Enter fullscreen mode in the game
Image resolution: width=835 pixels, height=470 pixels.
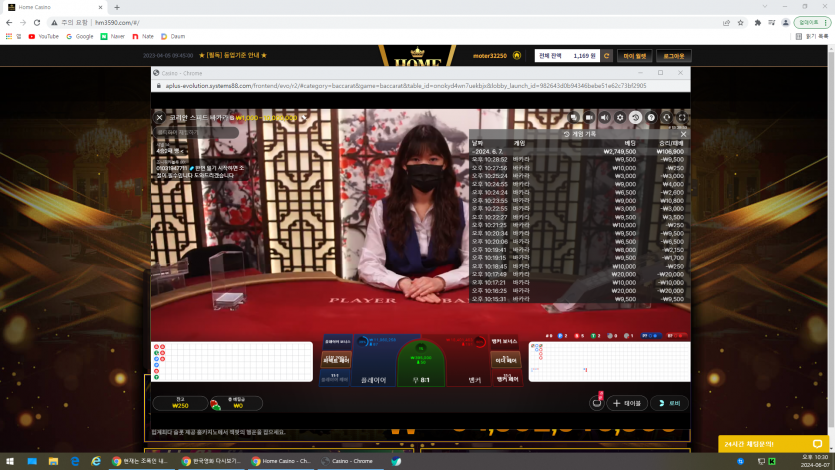(x=682, y=118)
